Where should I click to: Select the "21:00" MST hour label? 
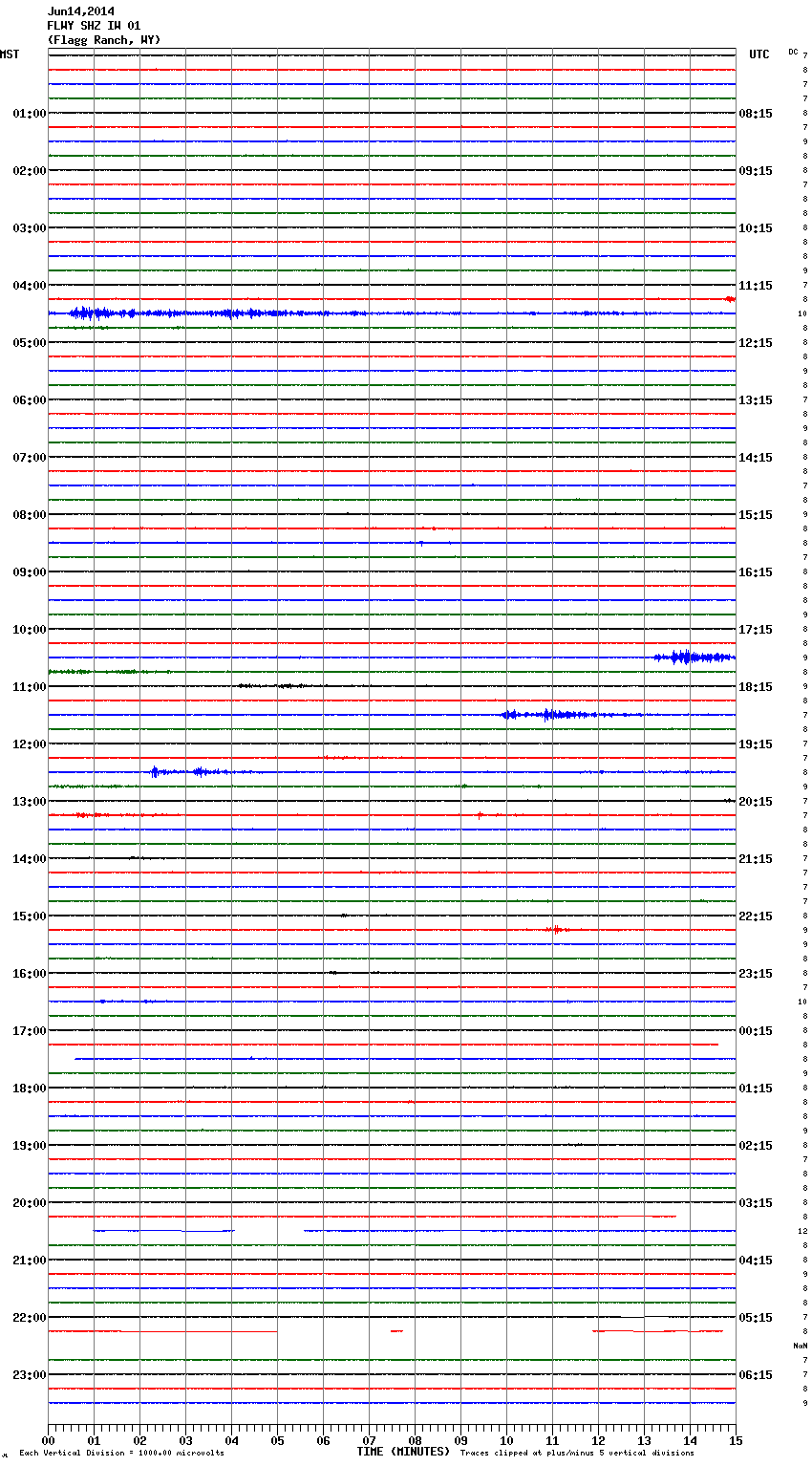pyautogui.click(x=29, y=1261)
